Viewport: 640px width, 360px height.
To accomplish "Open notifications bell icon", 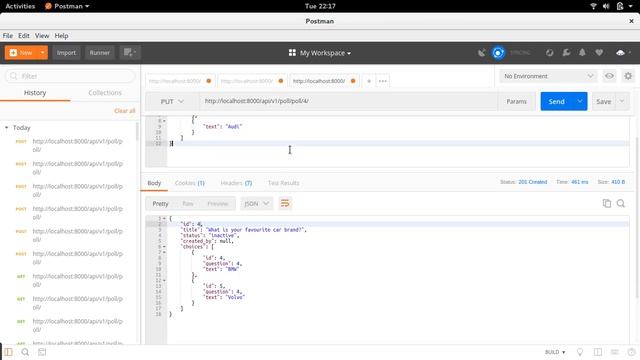I will click(x=582, y=53).
